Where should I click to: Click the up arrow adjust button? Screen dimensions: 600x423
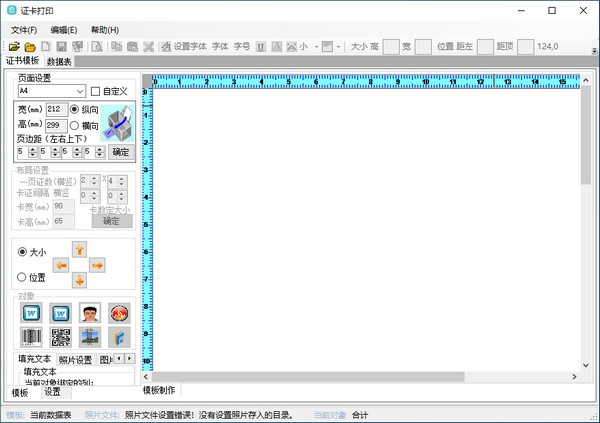(79, 250)
